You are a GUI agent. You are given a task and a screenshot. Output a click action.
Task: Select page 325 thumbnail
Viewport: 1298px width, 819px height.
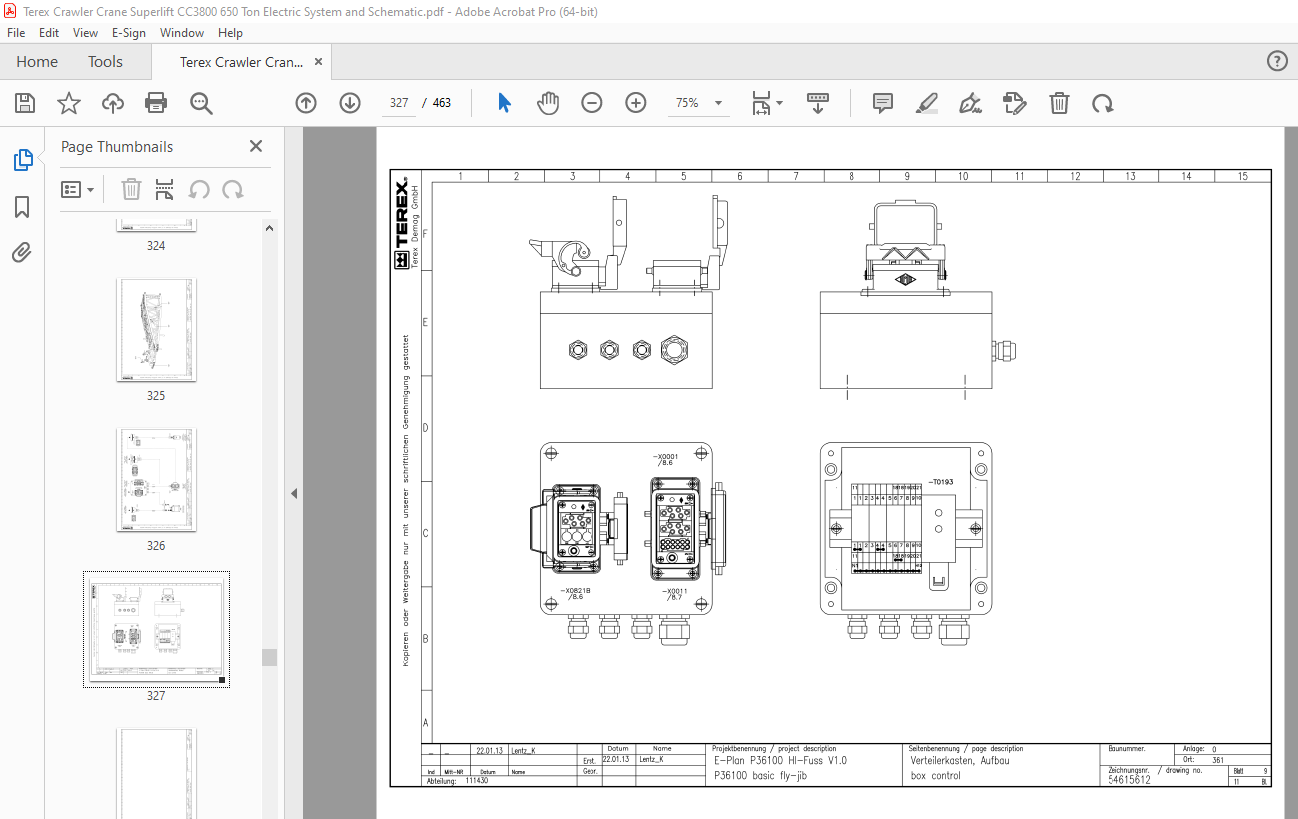coord(156,330)
